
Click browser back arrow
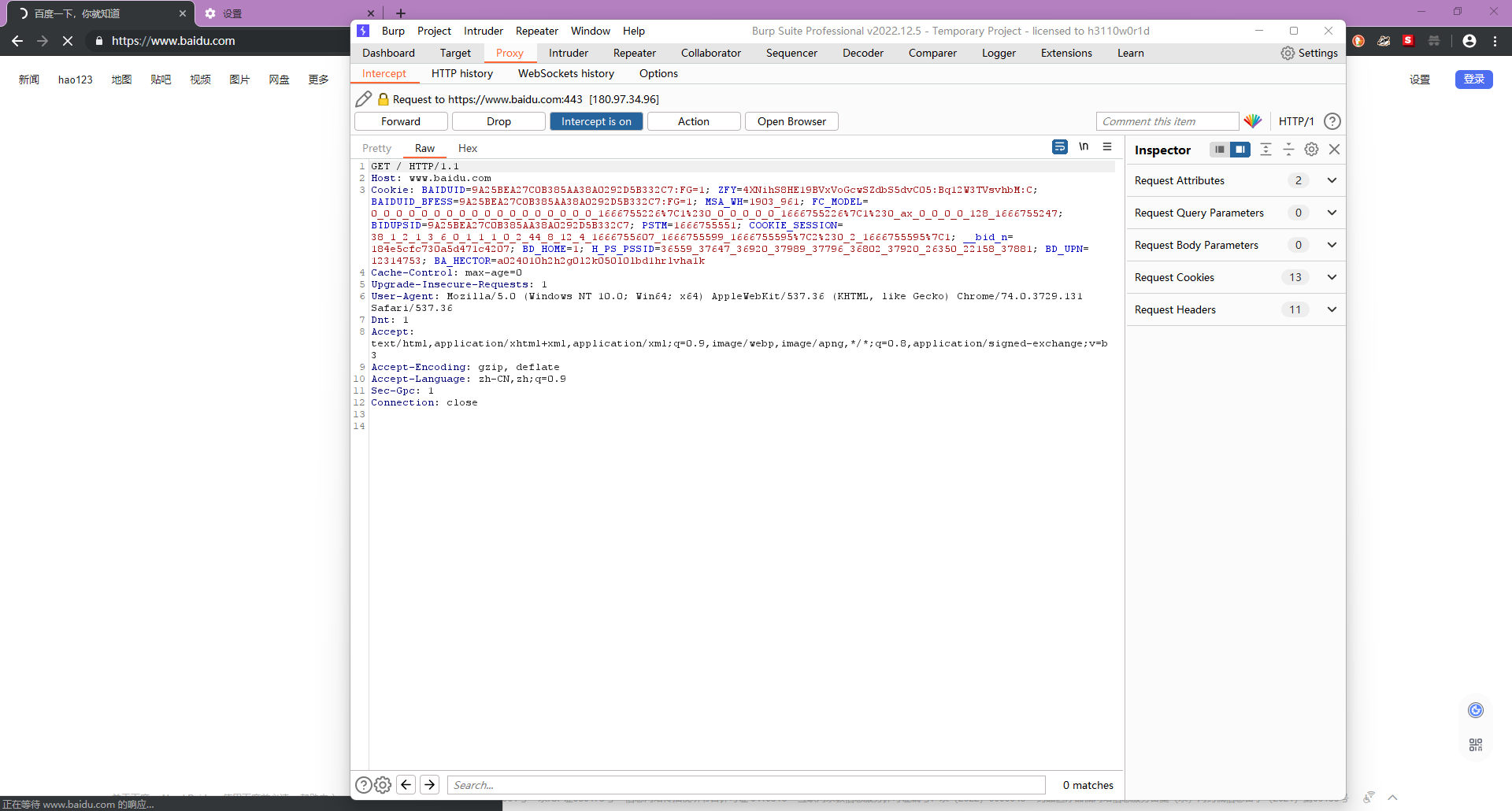click(x=17, y=41)
